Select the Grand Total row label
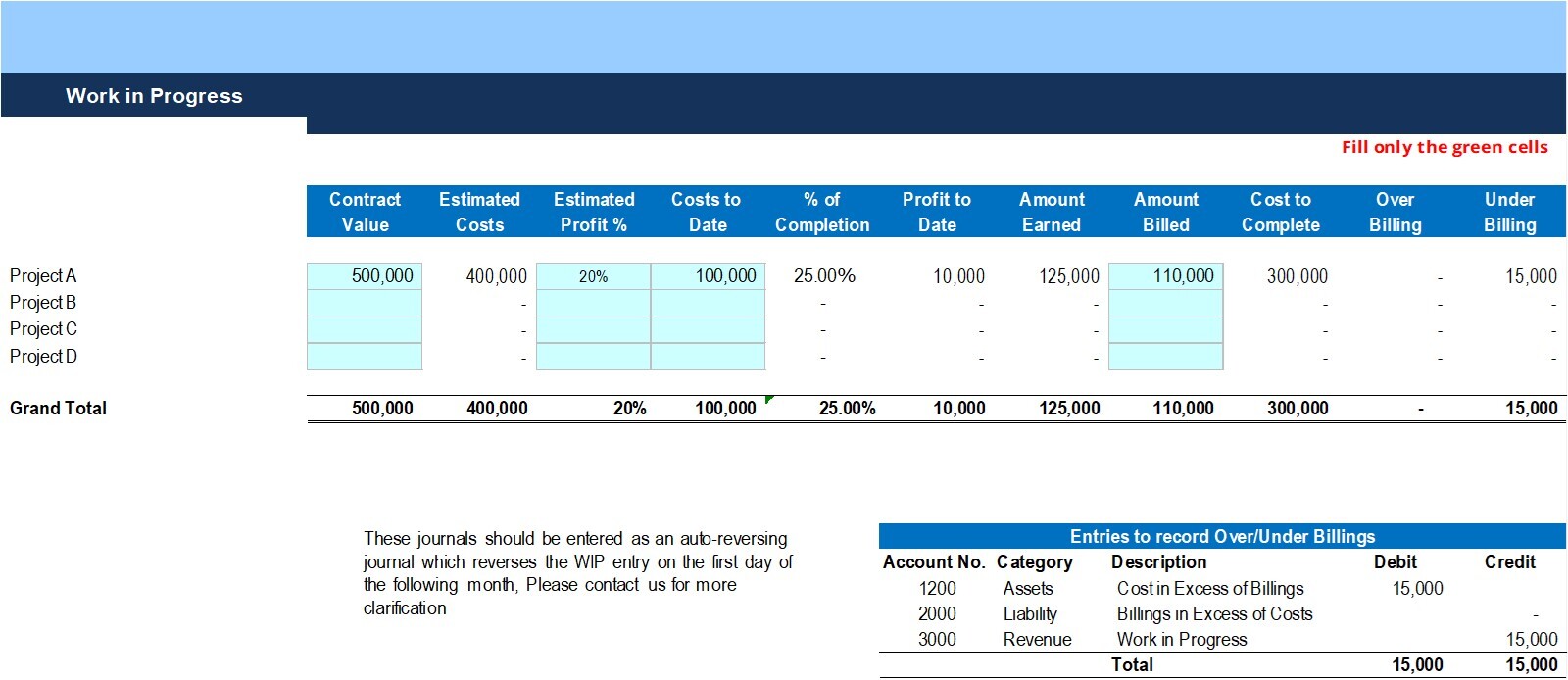This screenshot has height=680, width=1568. [58, 409]
